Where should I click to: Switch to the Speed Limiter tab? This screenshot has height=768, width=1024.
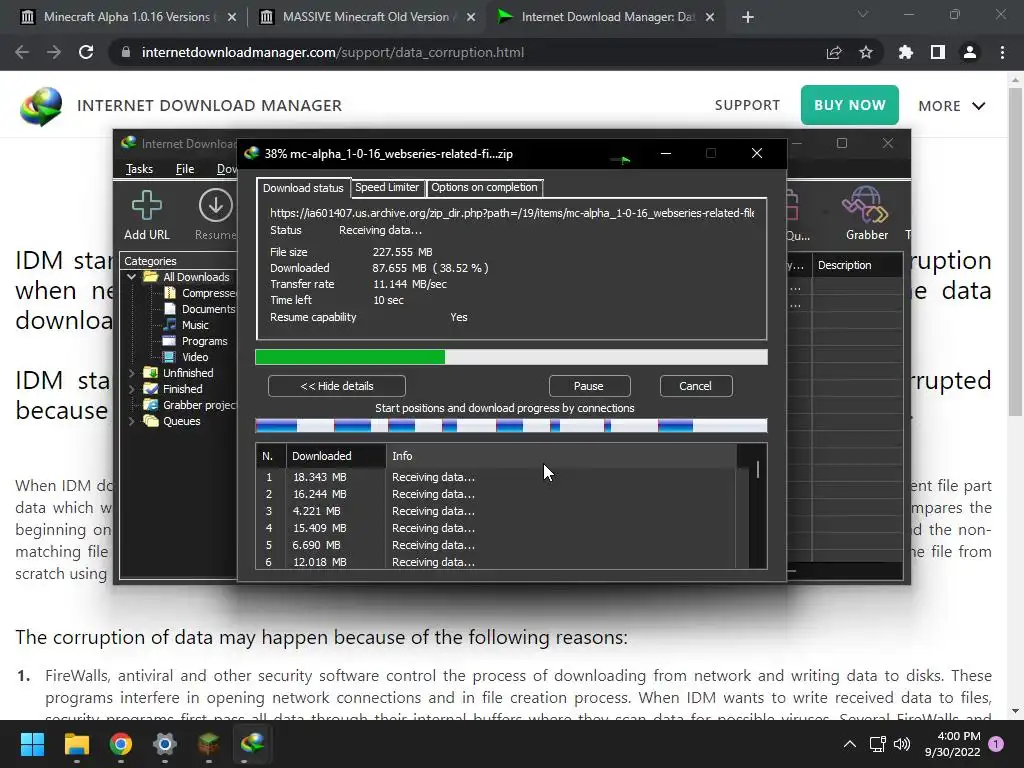387,187
